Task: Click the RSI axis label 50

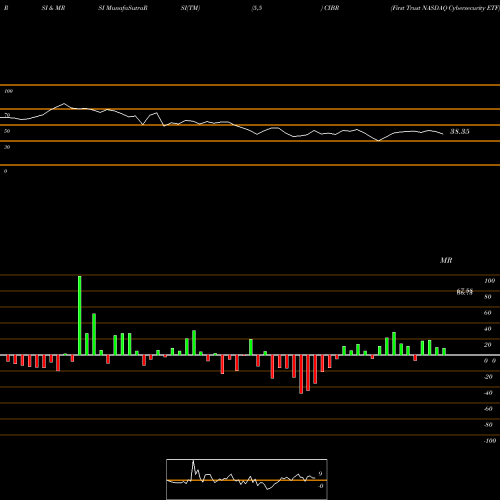Action: click(x=7, y=131)
